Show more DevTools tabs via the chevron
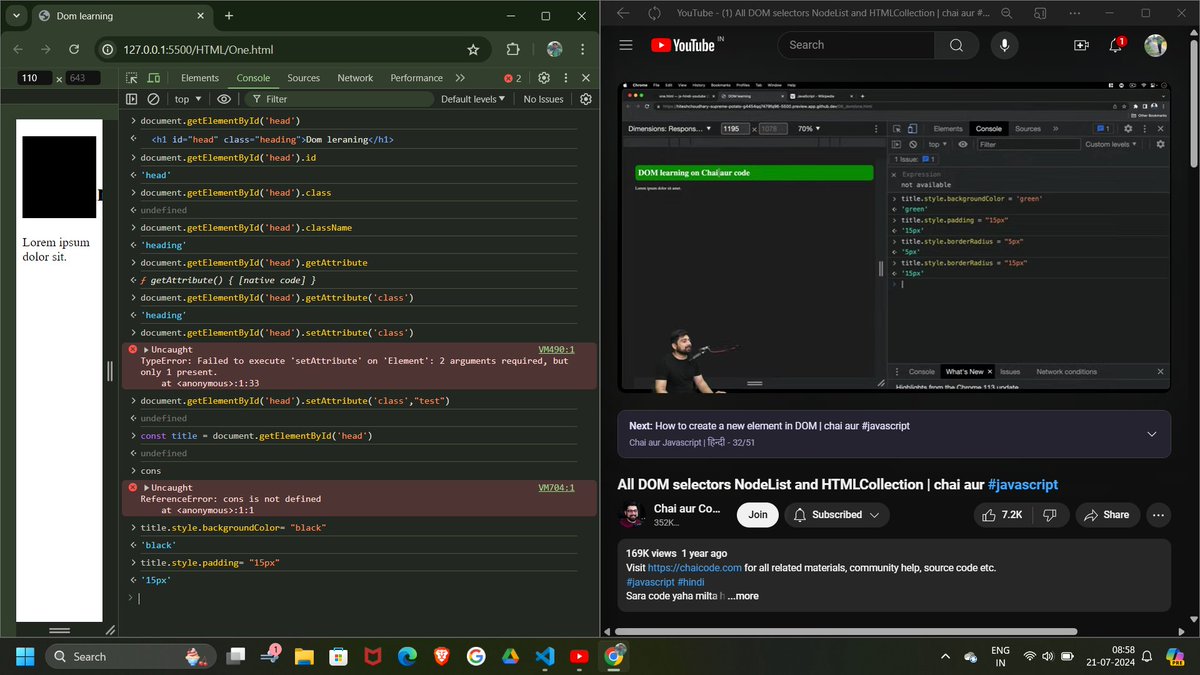The width and height of the screenshot is (1200, 675). point(460,78)
